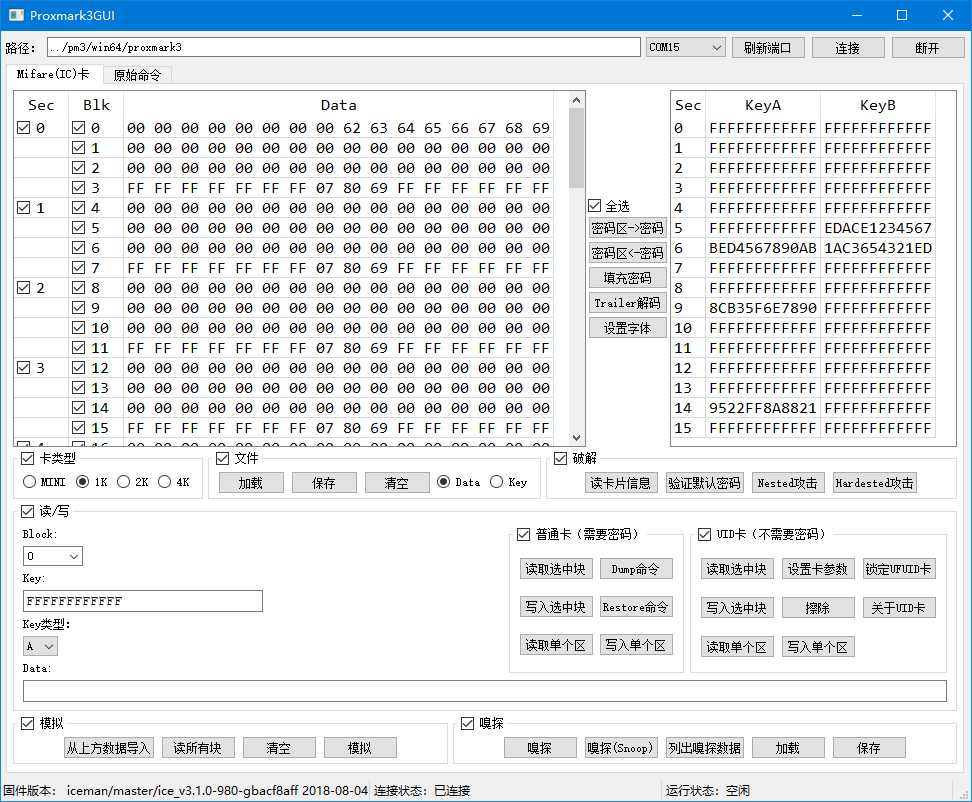The width and height of the screenshot is (972, 802).
Task: Click the 锁定UFUID卡 button
Action: pos(899,569)
